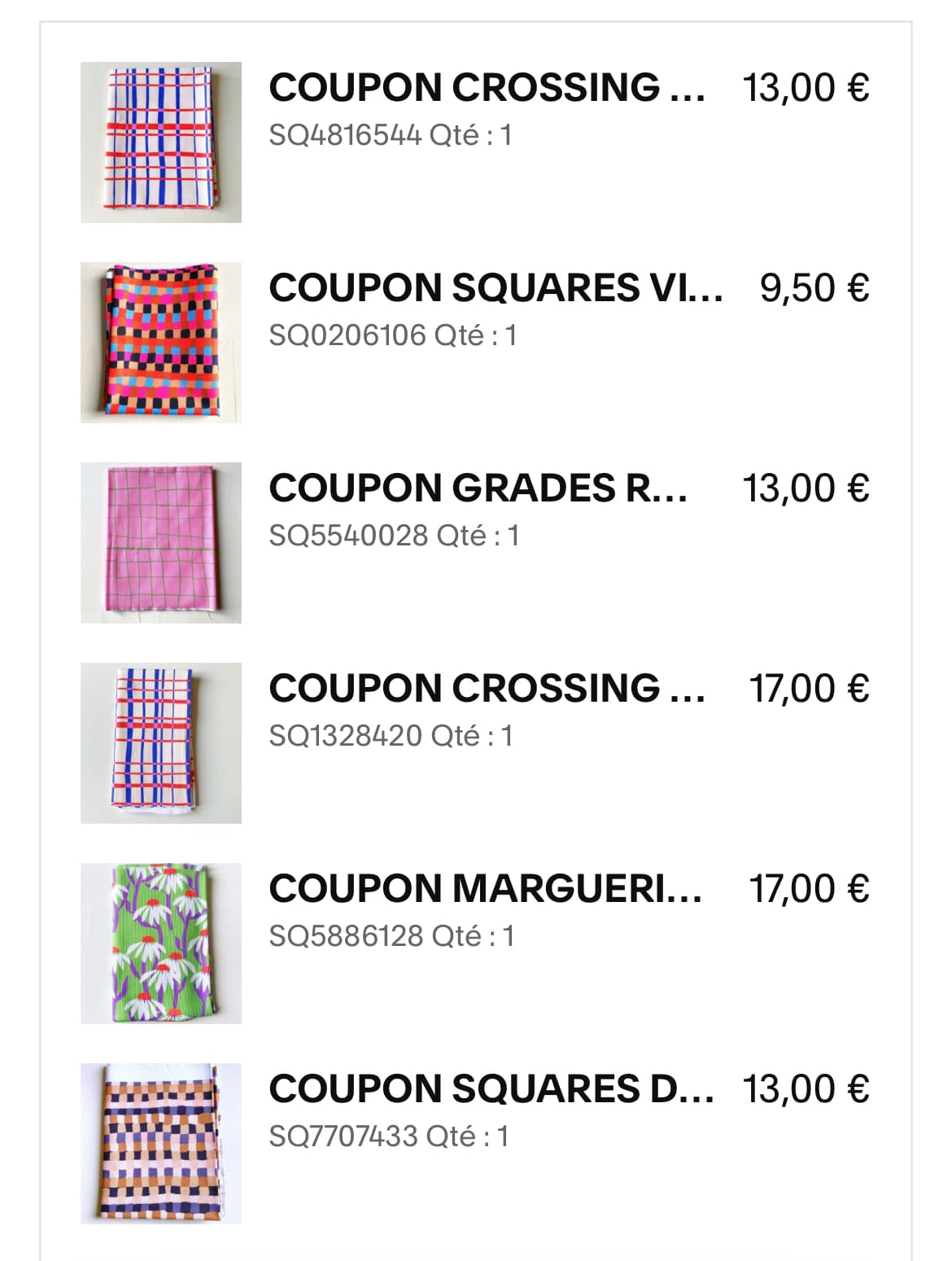Click the SKU text SQ1328420 Qté : 1
The height and width of the screenshot is (1261, 952).
pyautogui.click(x=391, y=736)
